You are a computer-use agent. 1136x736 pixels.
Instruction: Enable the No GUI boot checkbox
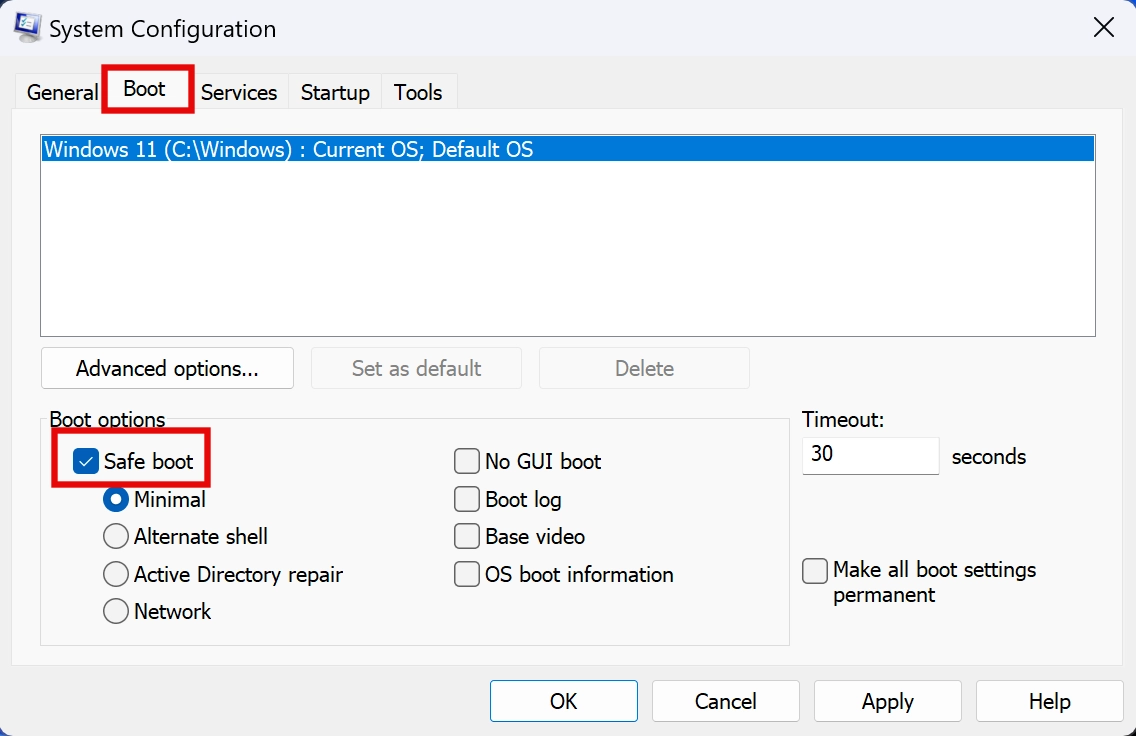(x=466, y=461)
